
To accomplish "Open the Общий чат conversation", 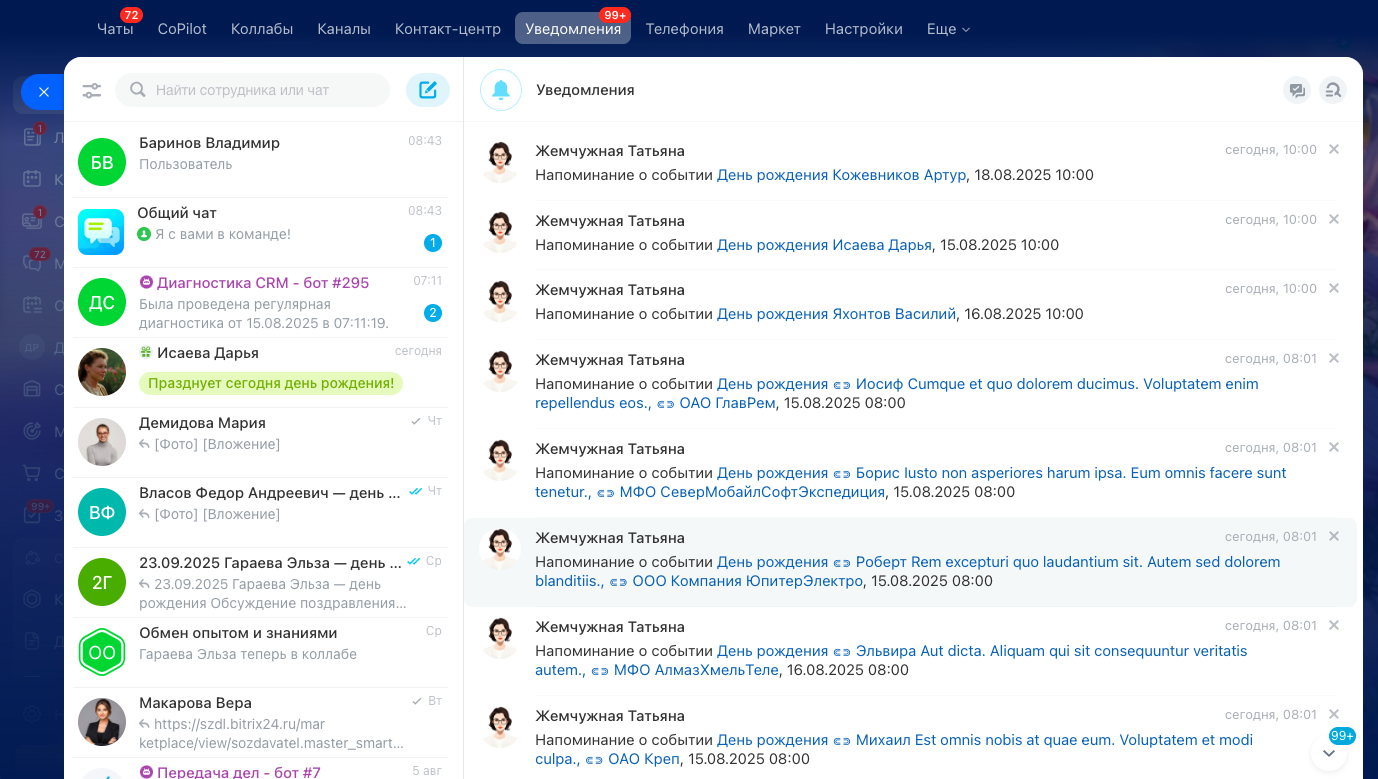I will 264,232.
